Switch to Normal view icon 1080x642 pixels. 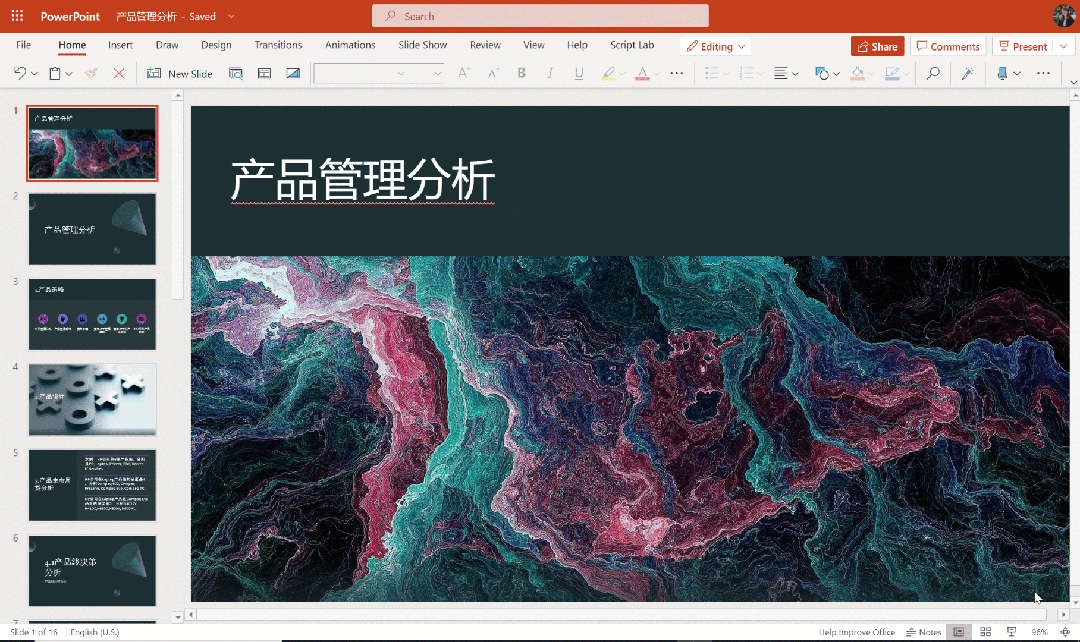[x=959, y=632]
